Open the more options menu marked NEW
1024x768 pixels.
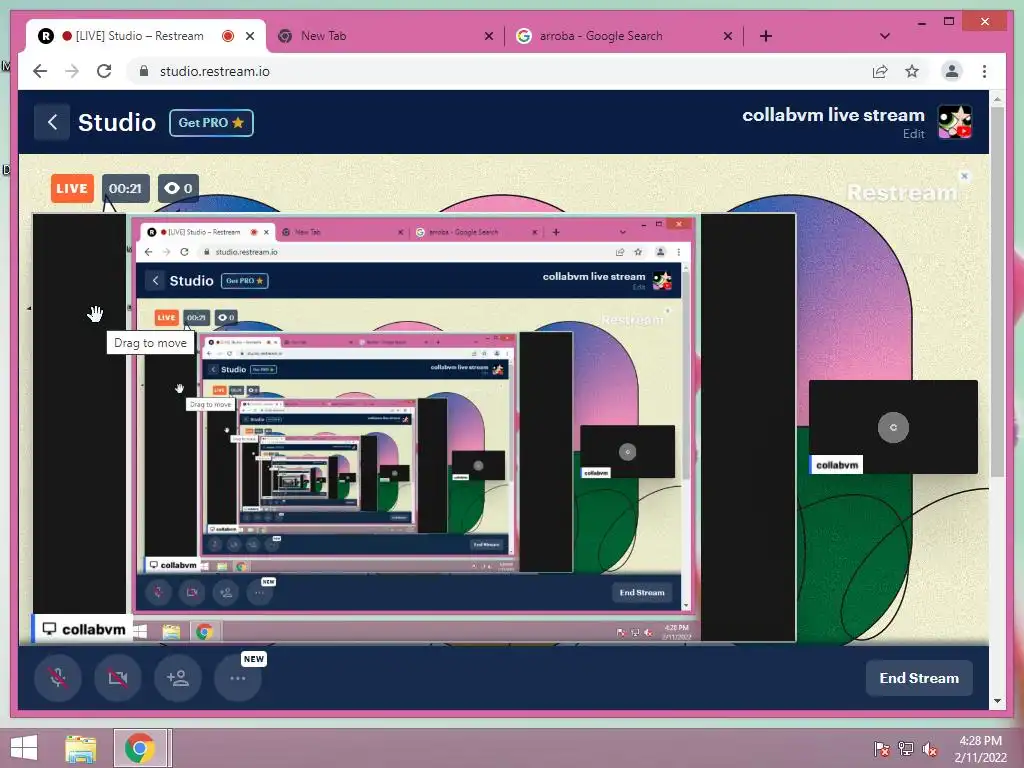click(x=238, y=678)
